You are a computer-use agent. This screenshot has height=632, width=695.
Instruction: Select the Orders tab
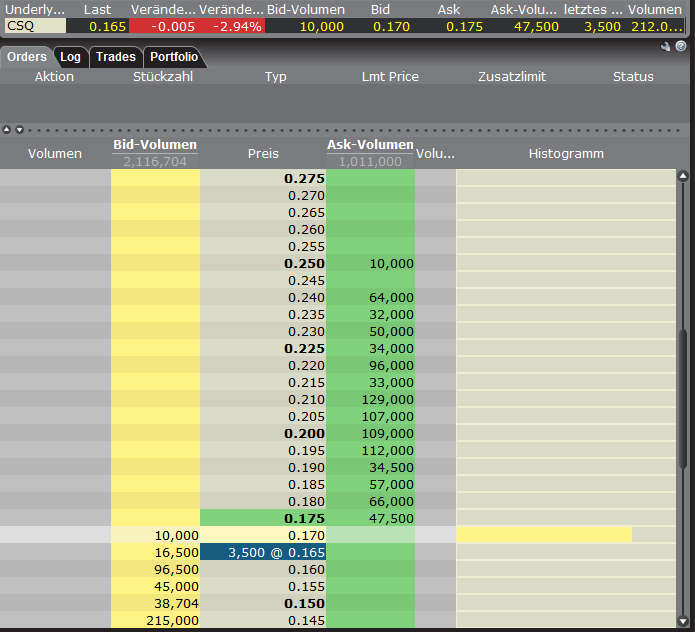(27, 57)
